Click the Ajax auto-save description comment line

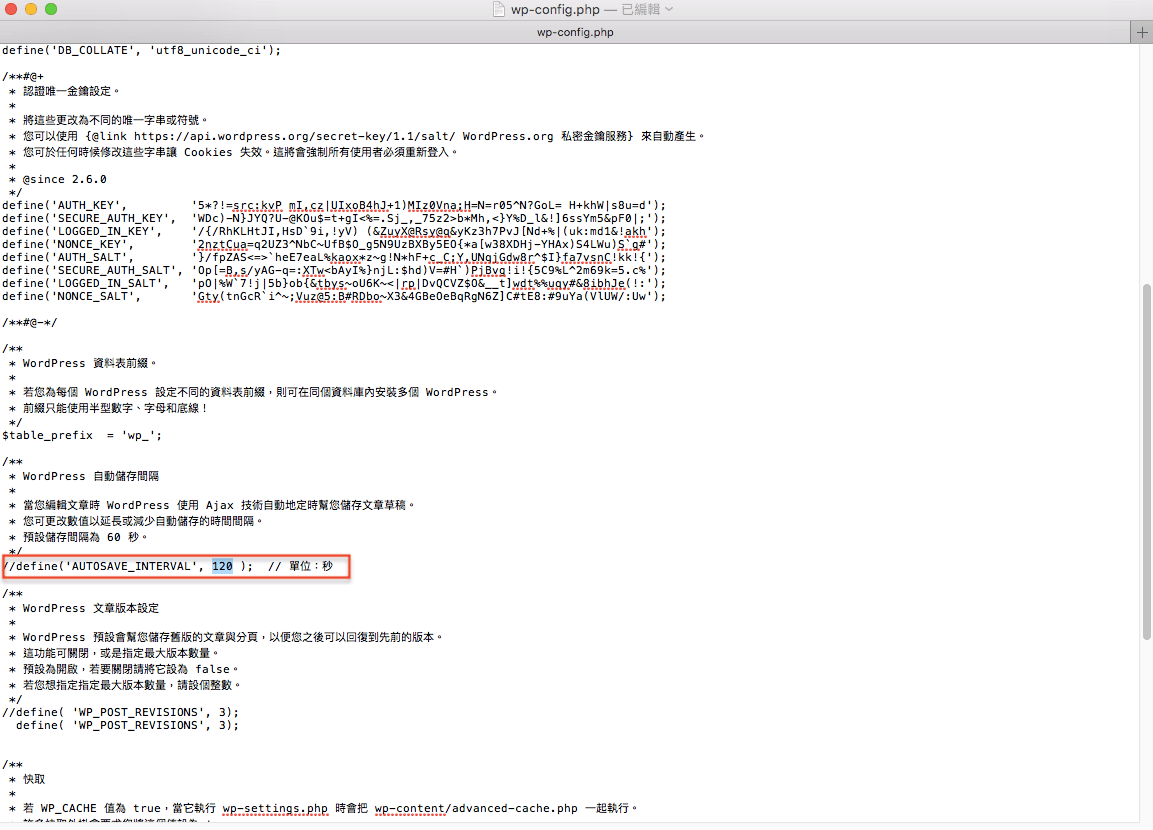212,506
